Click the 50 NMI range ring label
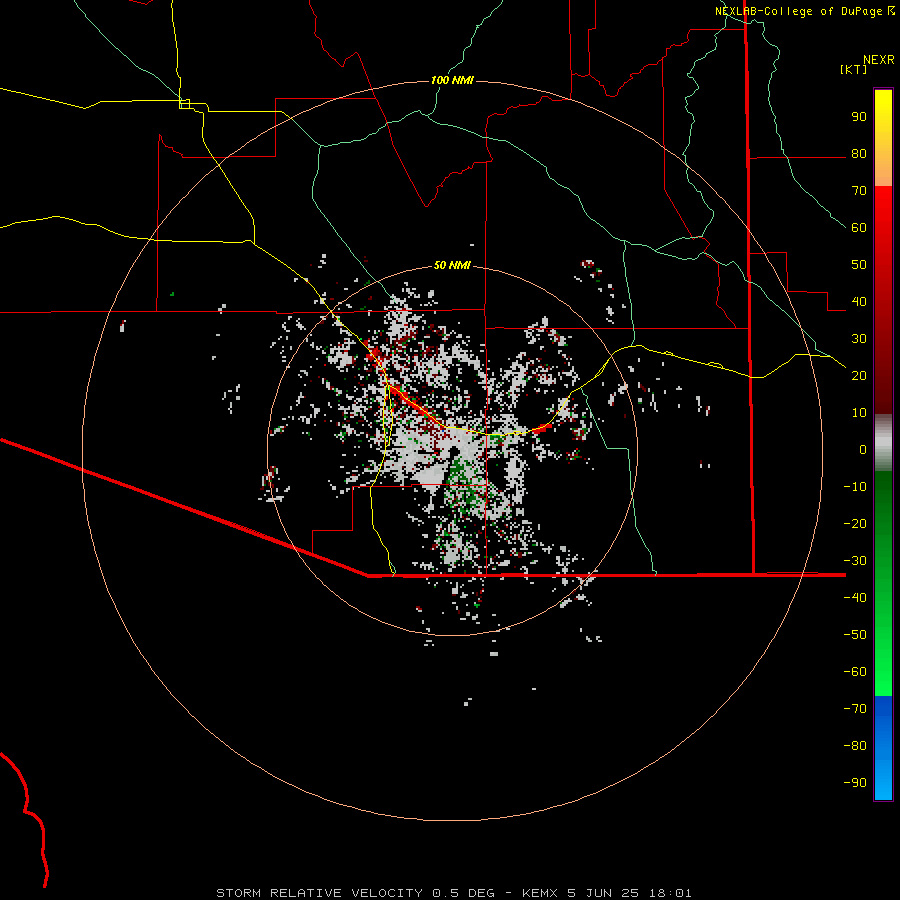This screenshot has width=900, height=900. [x=452, y=265]
